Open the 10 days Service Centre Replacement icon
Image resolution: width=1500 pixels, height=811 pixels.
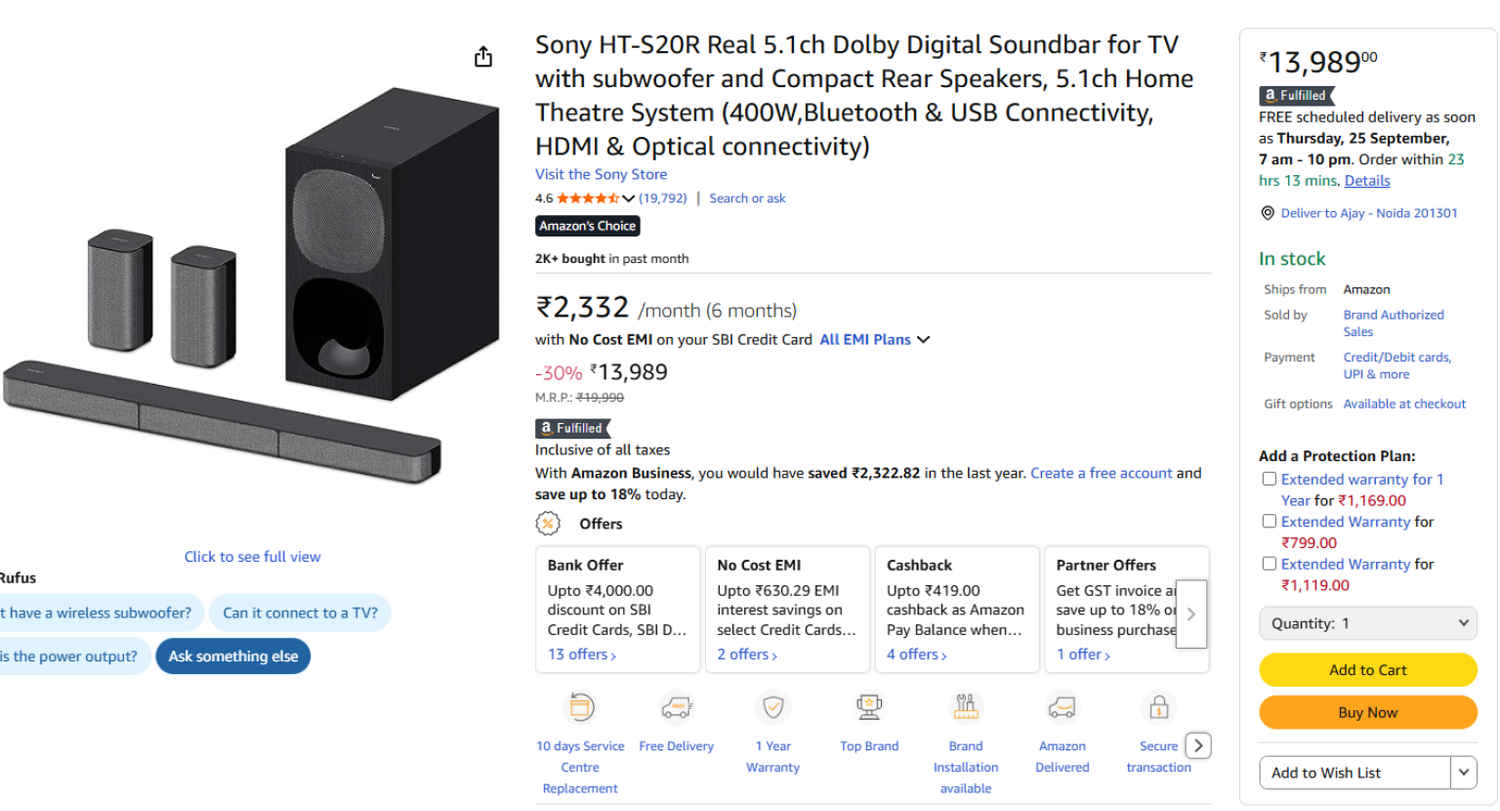[x=580, y=706]
